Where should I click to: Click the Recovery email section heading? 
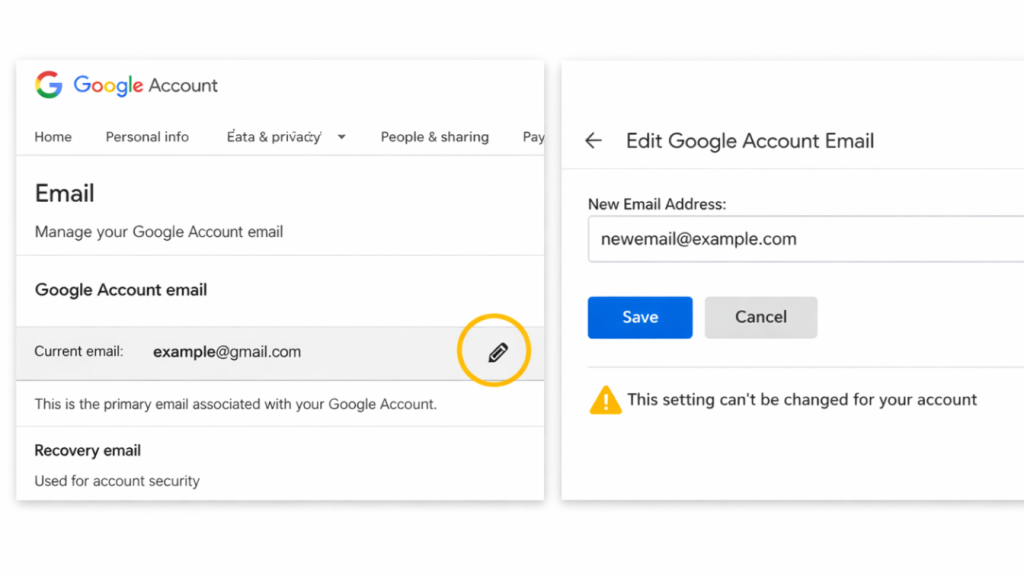point(87,450)
